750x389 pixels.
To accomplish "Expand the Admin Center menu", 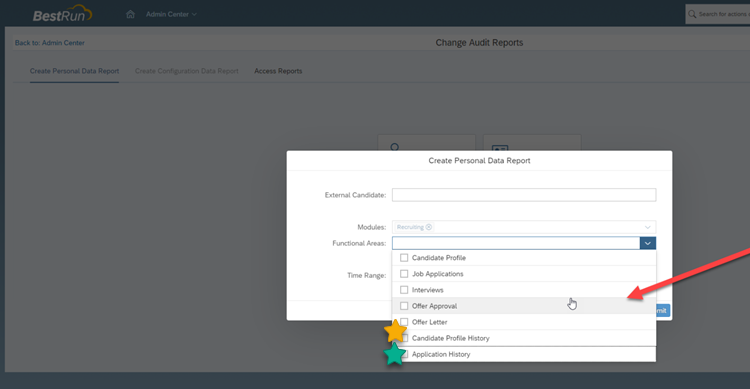I will pyautogui.click(x=171, y=14).
